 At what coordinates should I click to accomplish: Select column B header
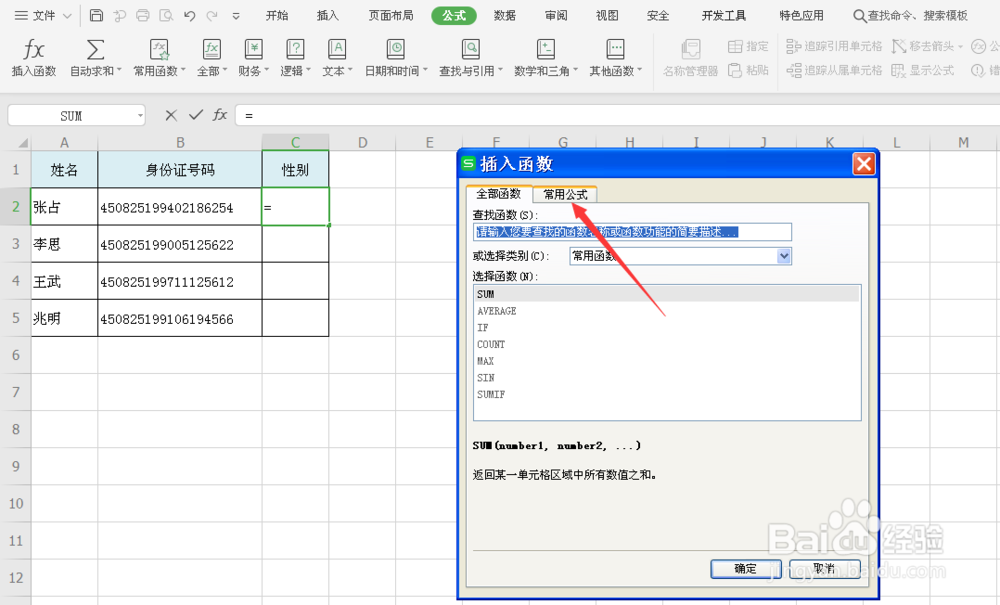click(180, 143)
